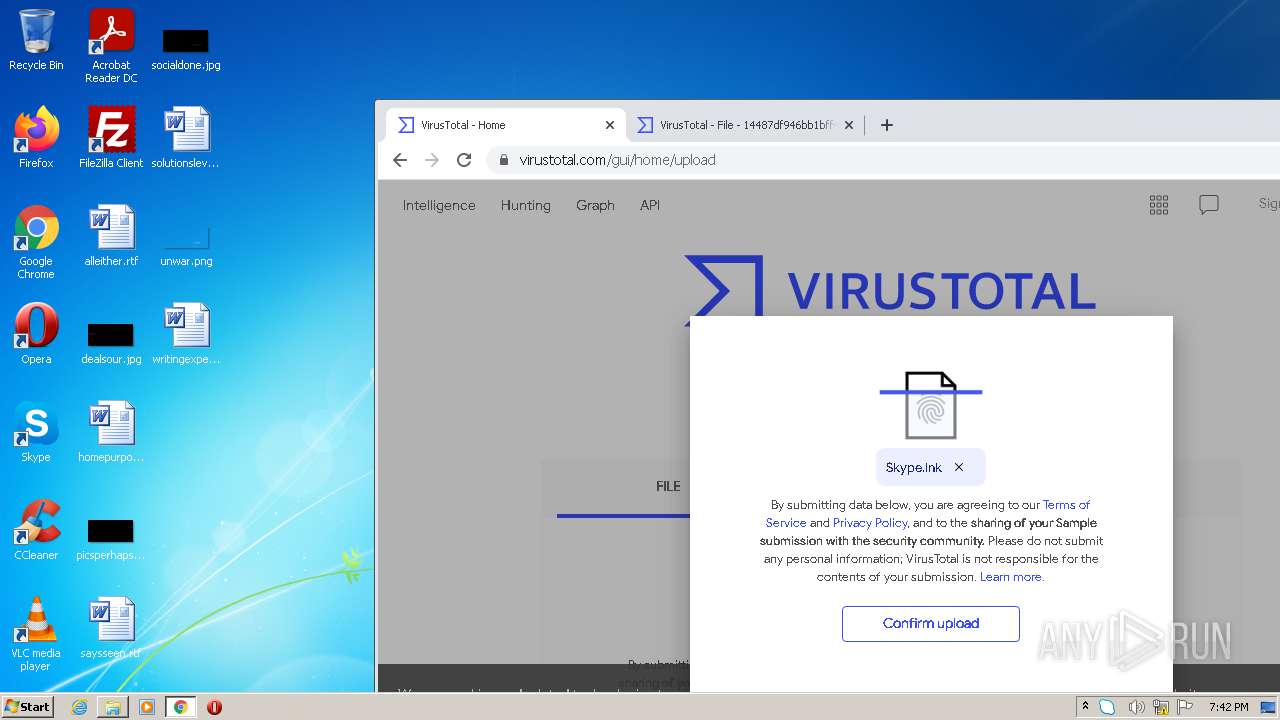Screen dimensions: 1280x720
Task: Launch Skype desktop shortcut
Action: tap(36, 432)
